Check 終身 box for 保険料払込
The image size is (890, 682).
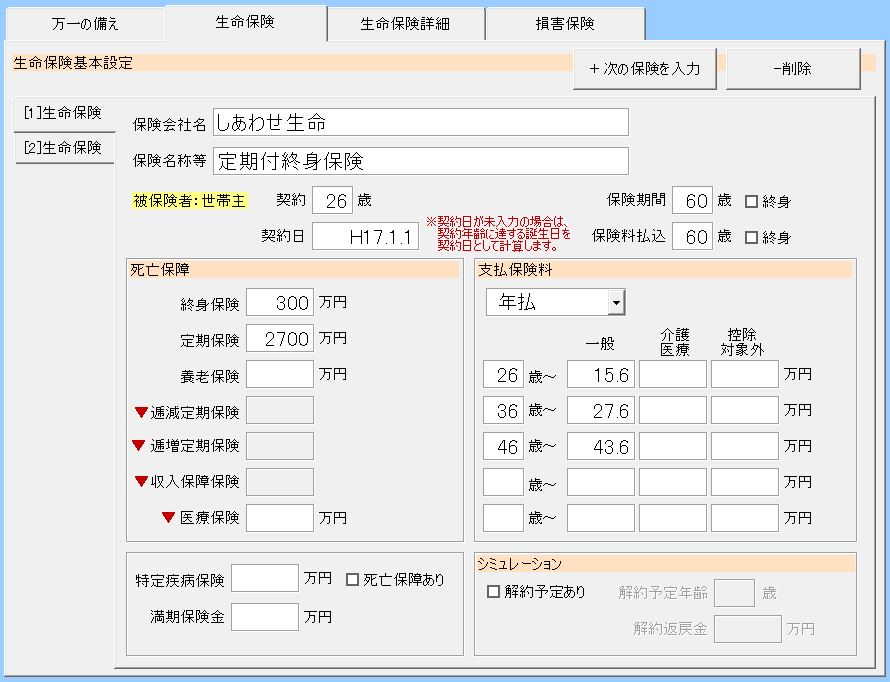pos(751,238)
